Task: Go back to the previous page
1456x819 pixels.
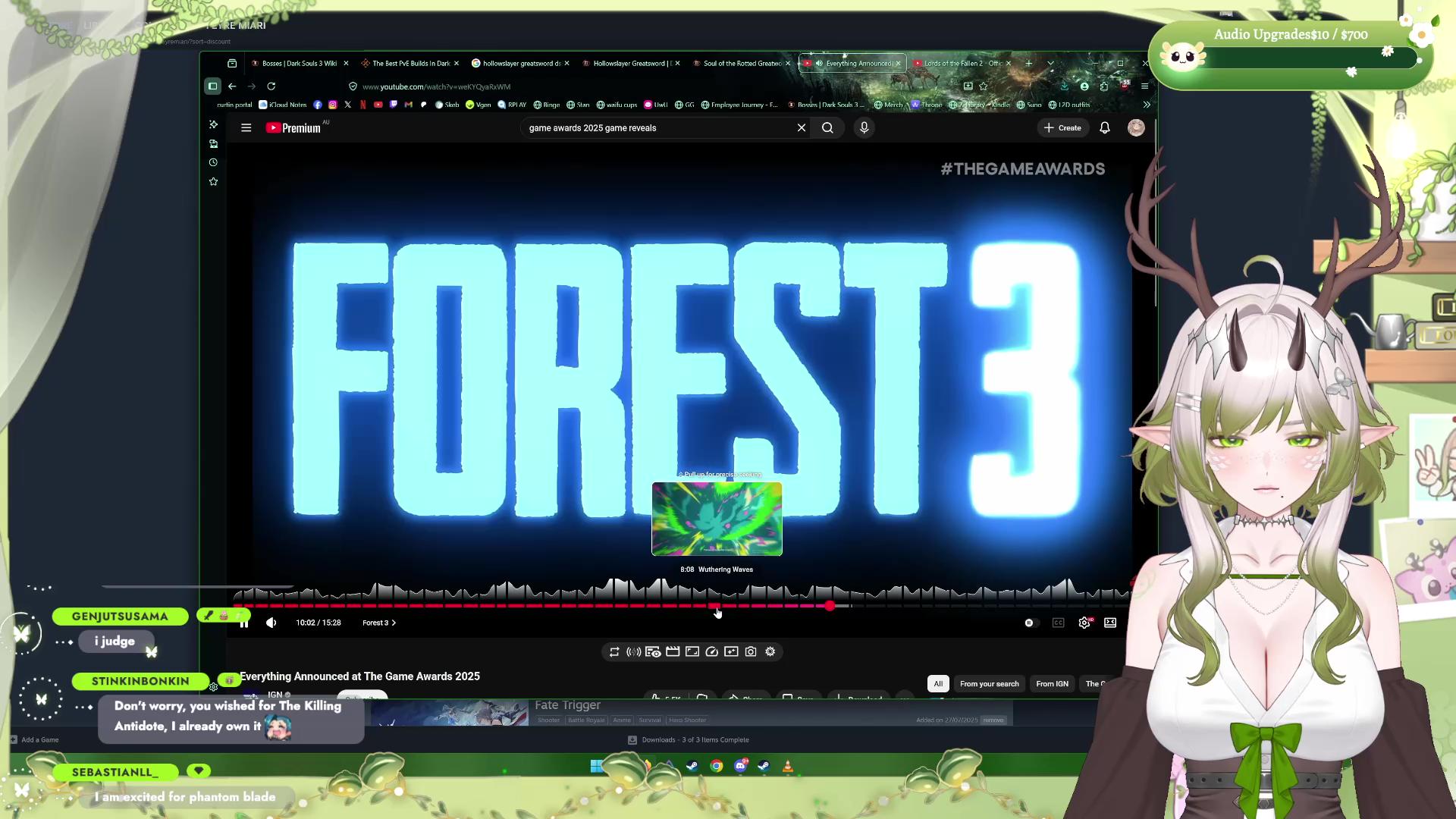Action: 232,86
